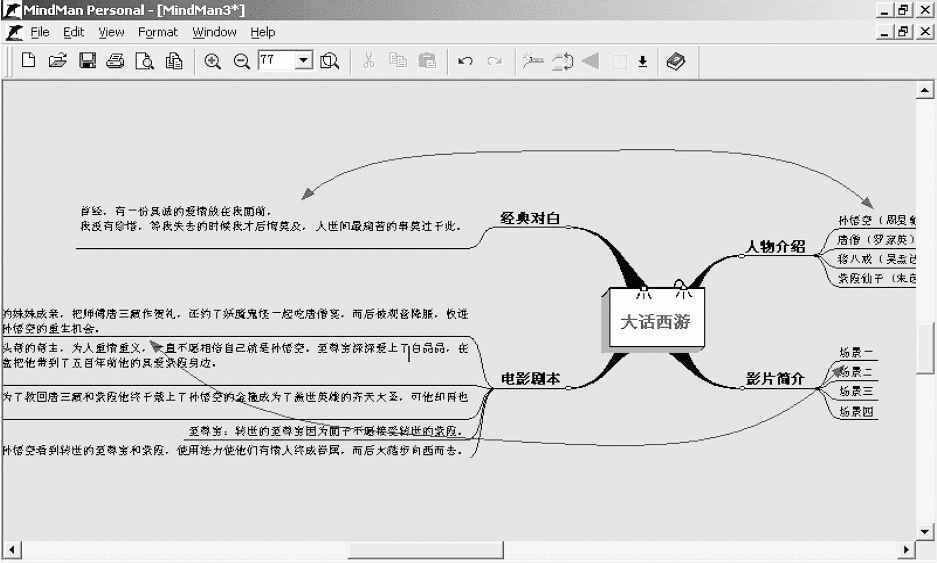Save the current map with floppy icon

87,60
